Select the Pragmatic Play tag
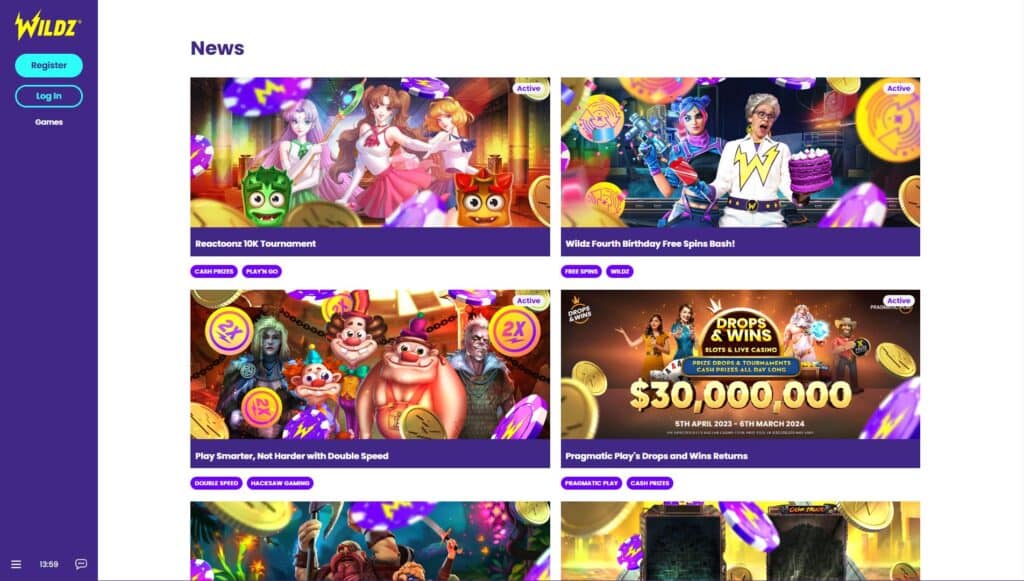1024x581 pixels. [592, 483]
